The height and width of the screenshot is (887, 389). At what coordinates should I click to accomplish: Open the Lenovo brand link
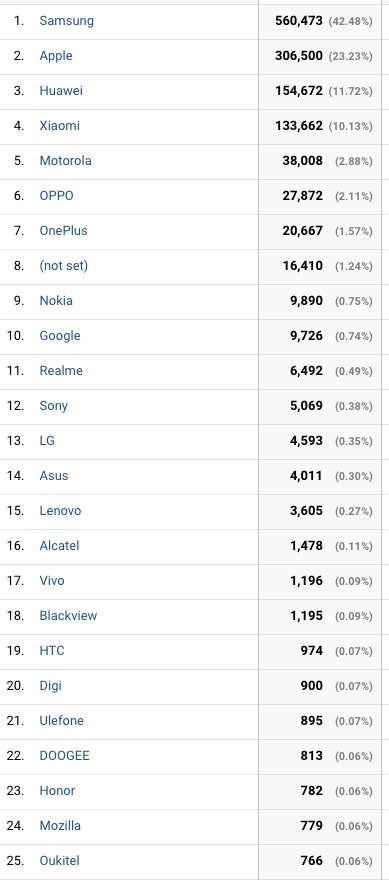coord(60,511)
